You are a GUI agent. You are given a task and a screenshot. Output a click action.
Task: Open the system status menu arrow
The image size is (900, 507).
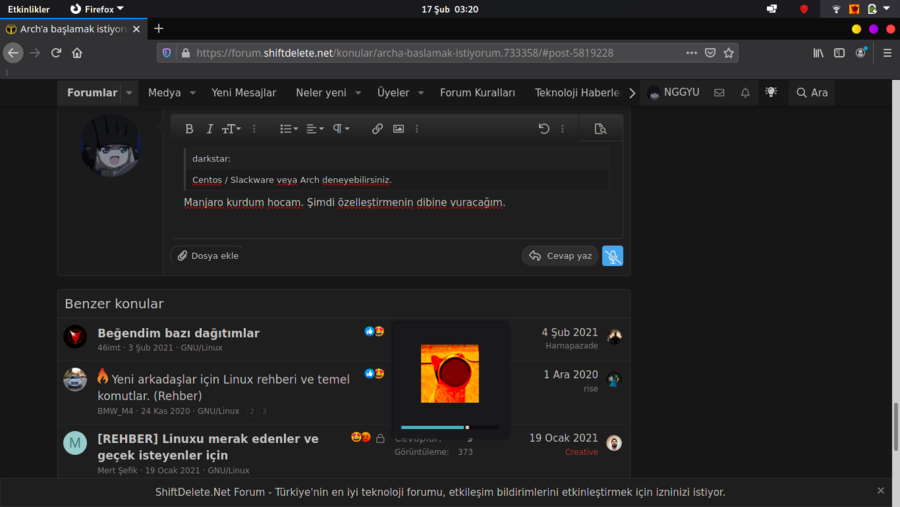[x=887, y=9]
